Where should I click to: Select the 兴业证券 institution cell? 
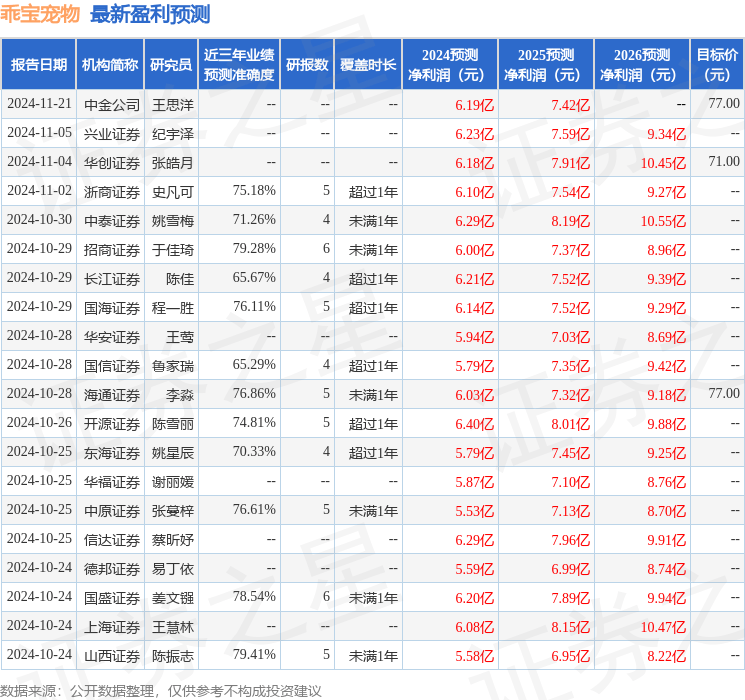click(x=112, y=134)
